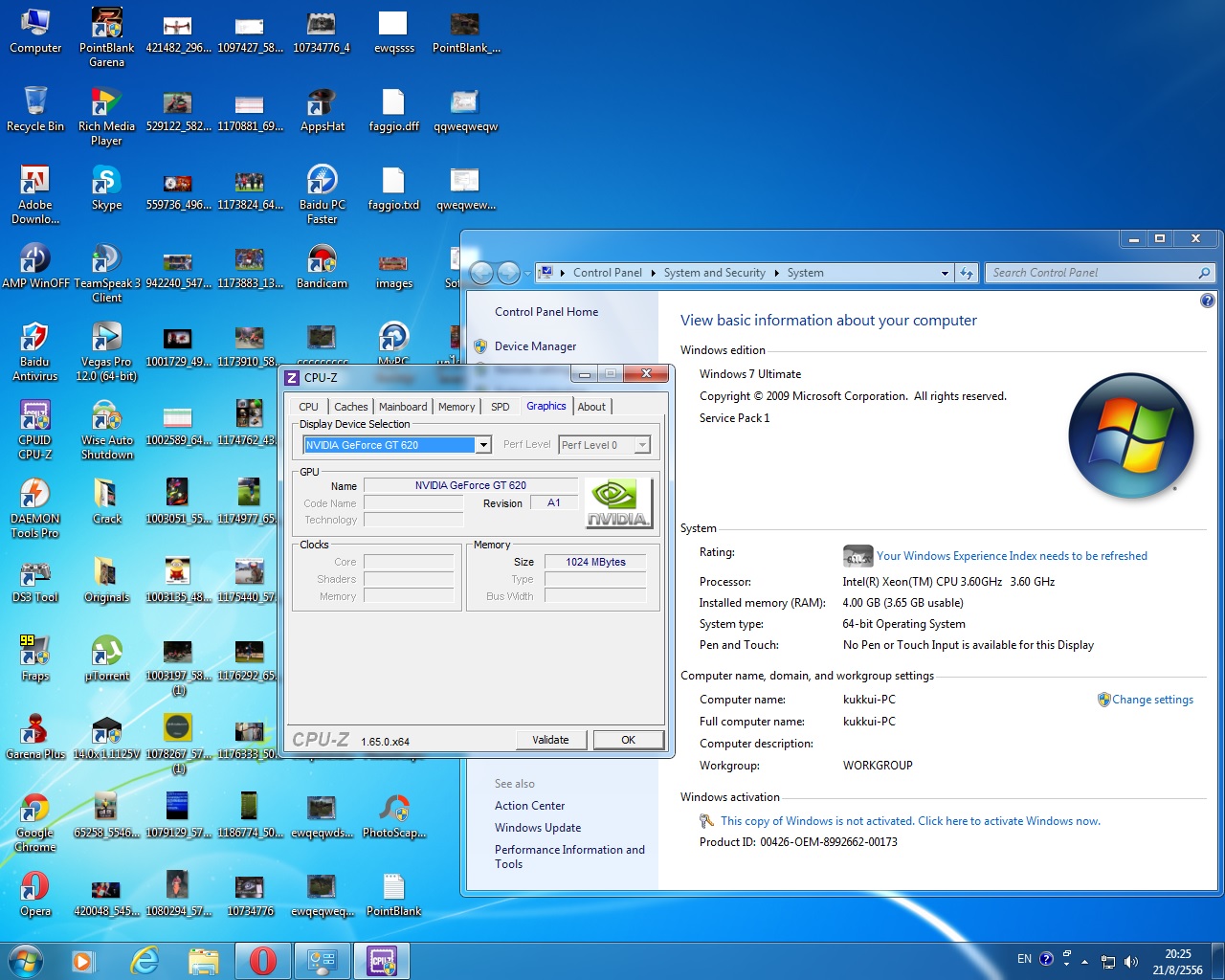Open the Action Center link
1225x980 pixels.
(x=529, y=806)
